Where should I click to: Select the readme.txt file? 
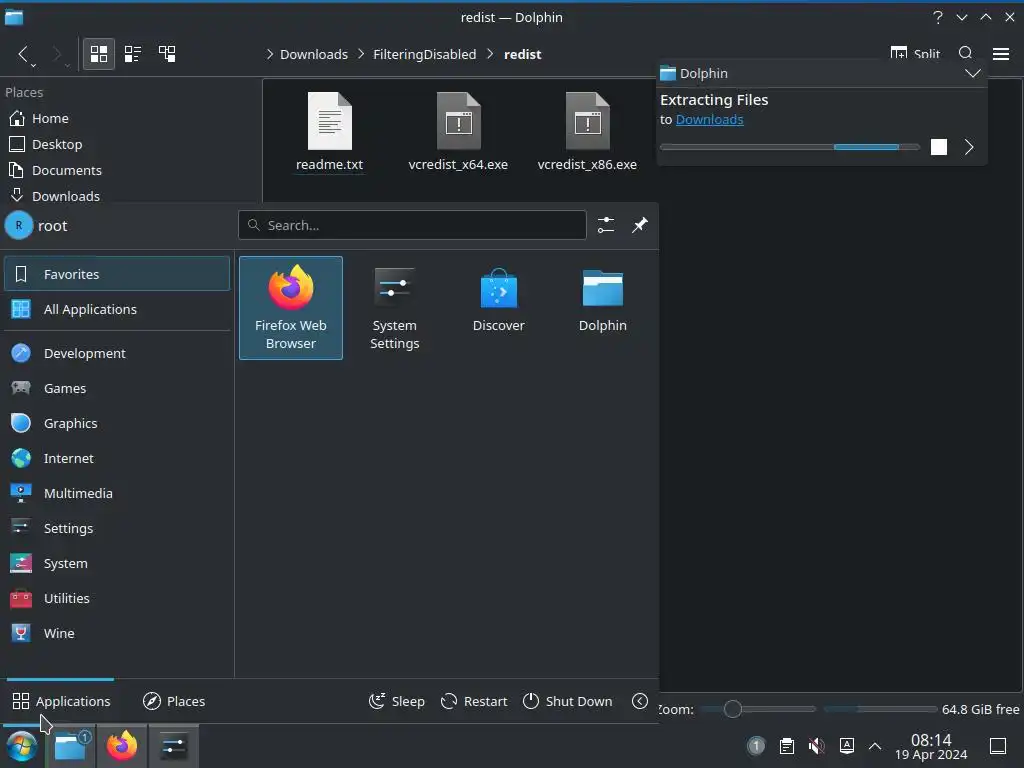329,133
